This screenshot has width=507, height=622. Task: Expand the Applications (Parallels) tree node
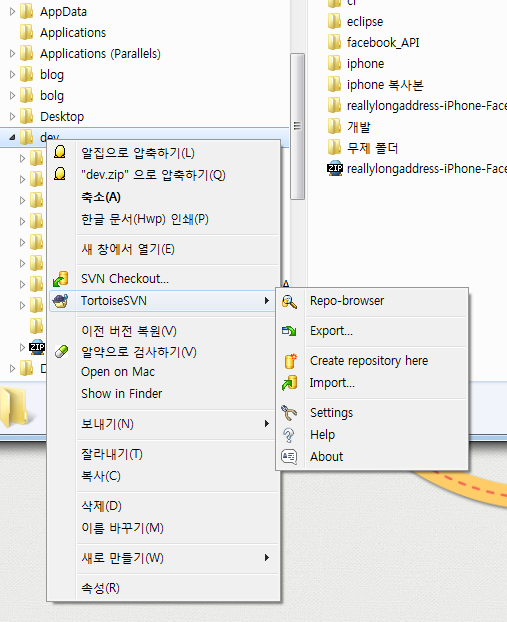point(12,54)
